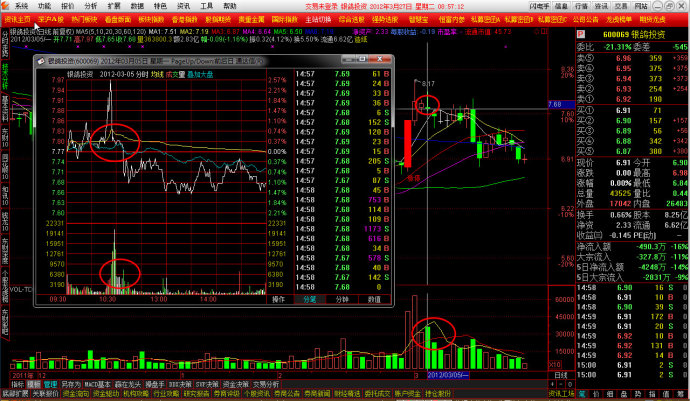Open 综合选股 in the red toolbar
690x401 pixels.
point(352,19)
